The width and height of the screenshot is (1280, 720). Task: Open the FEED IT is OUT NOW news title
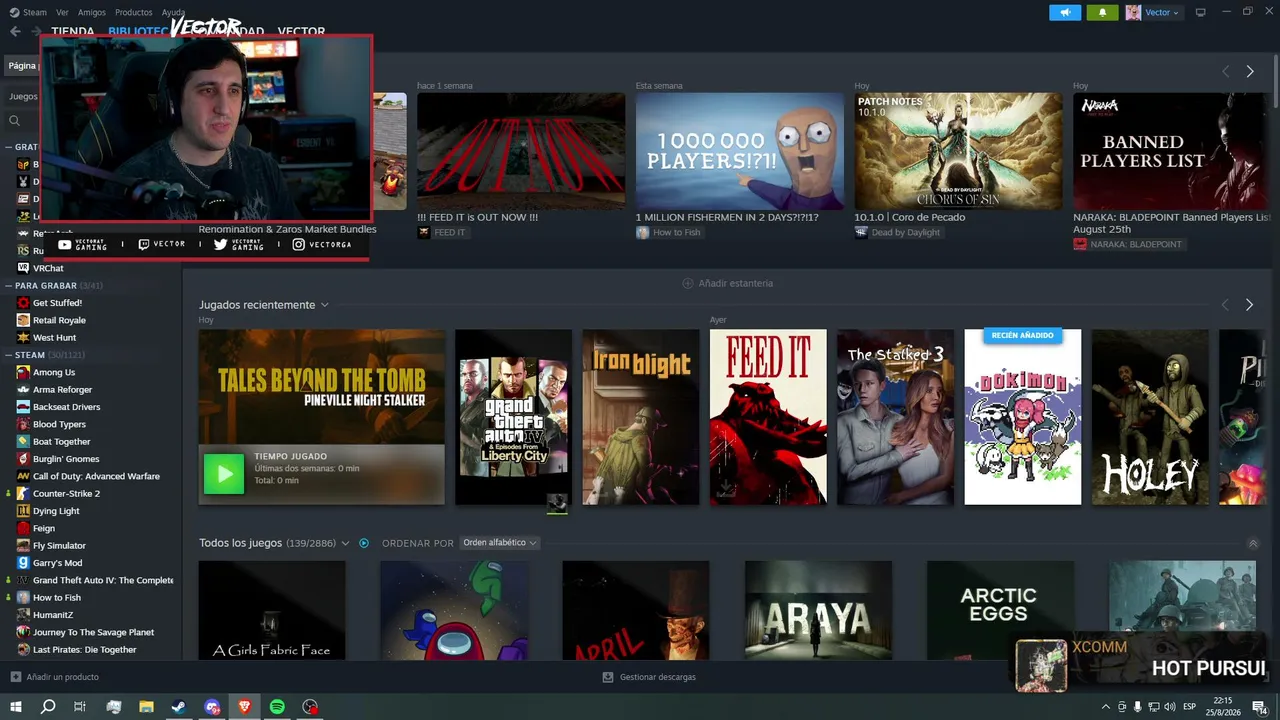477,217
